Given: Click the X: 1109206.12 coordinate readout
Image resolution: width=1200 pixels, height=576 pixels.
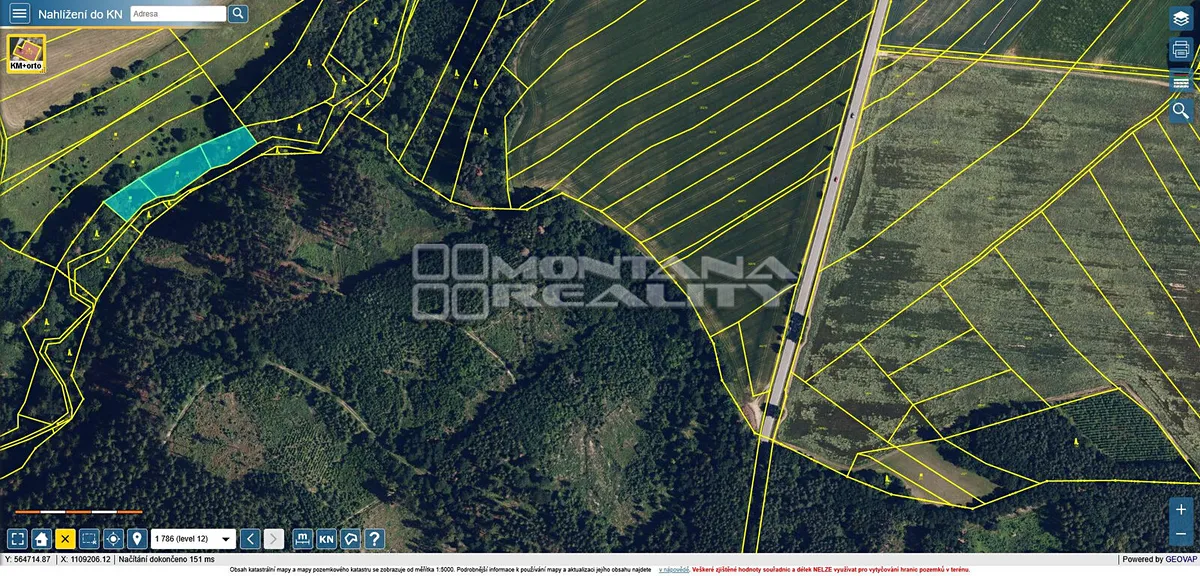Looking at the screenshot, I should [84, 560].
